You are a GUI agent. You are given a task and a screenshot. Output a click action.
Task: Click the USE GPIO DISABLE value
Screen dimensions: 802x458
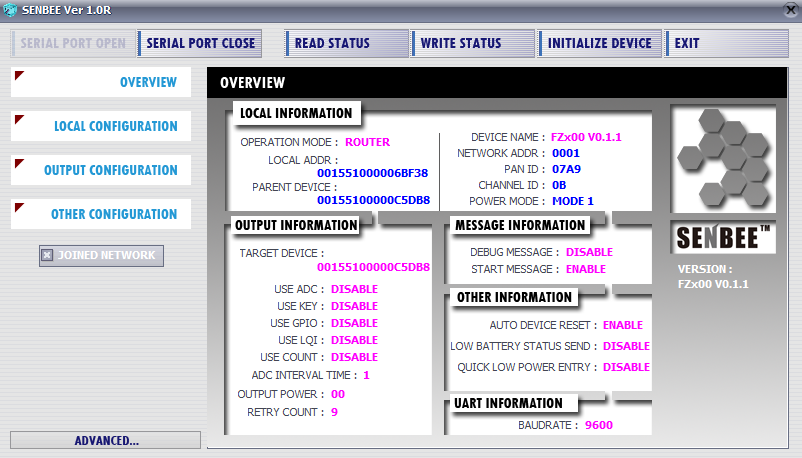354,323
